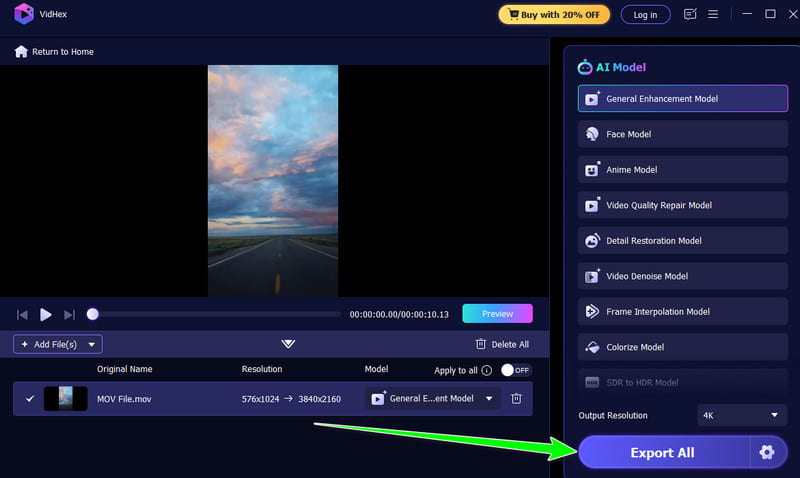The image size is (800, 478).
Task: Toggle the Apply to all switch
Action: 516,370
